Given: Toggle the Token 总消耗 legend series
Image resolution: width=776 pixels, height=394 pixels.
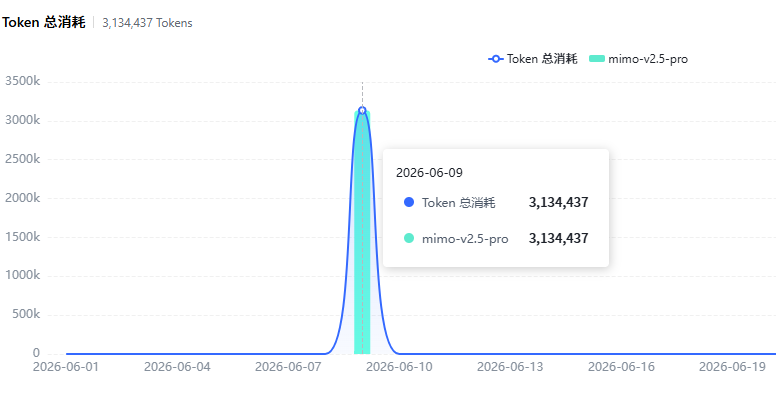Looking at the screenshot, I should click(x=533, y=59).
